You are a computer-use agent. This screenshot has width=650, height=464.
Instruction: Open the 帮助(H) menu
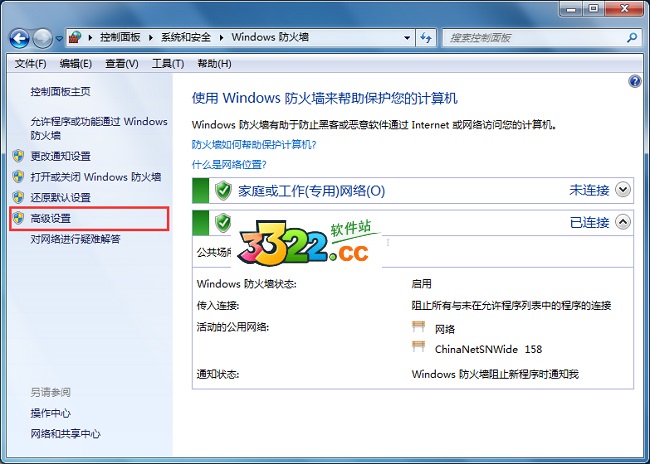(x=214, y=63)
